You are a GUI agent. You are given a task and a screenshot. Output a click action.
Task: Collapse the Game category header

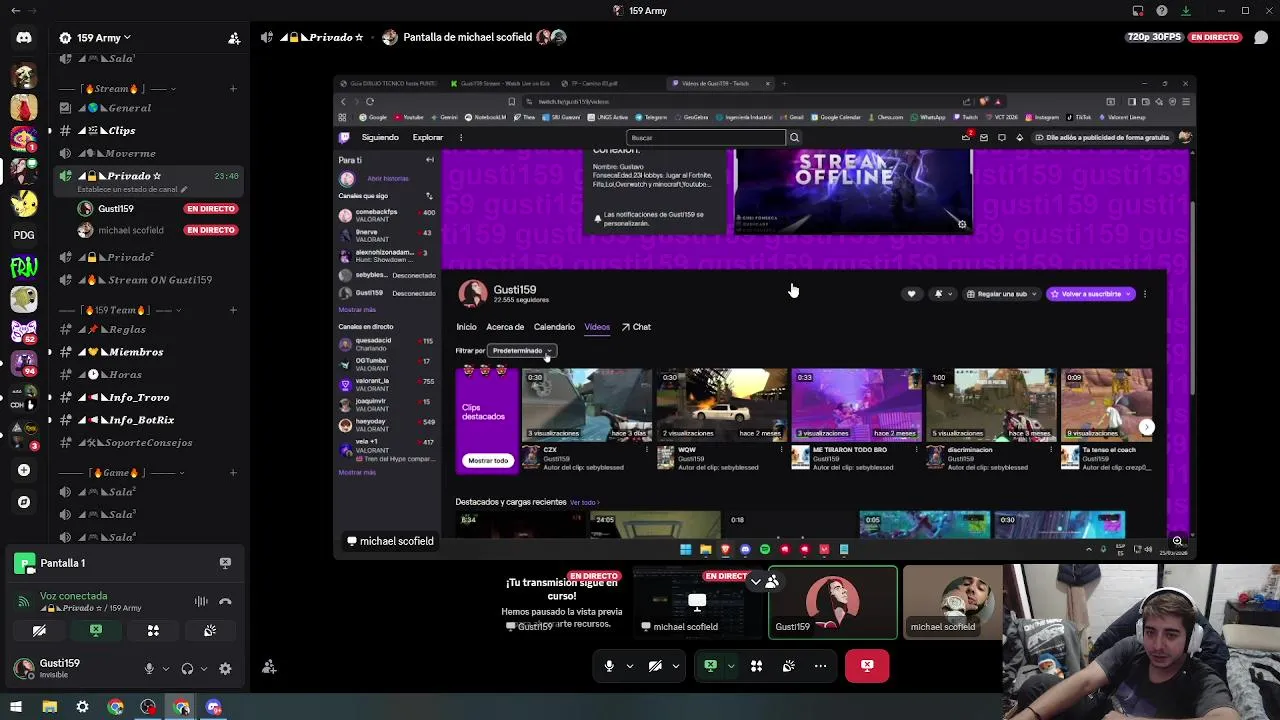[x=122, y=472]
